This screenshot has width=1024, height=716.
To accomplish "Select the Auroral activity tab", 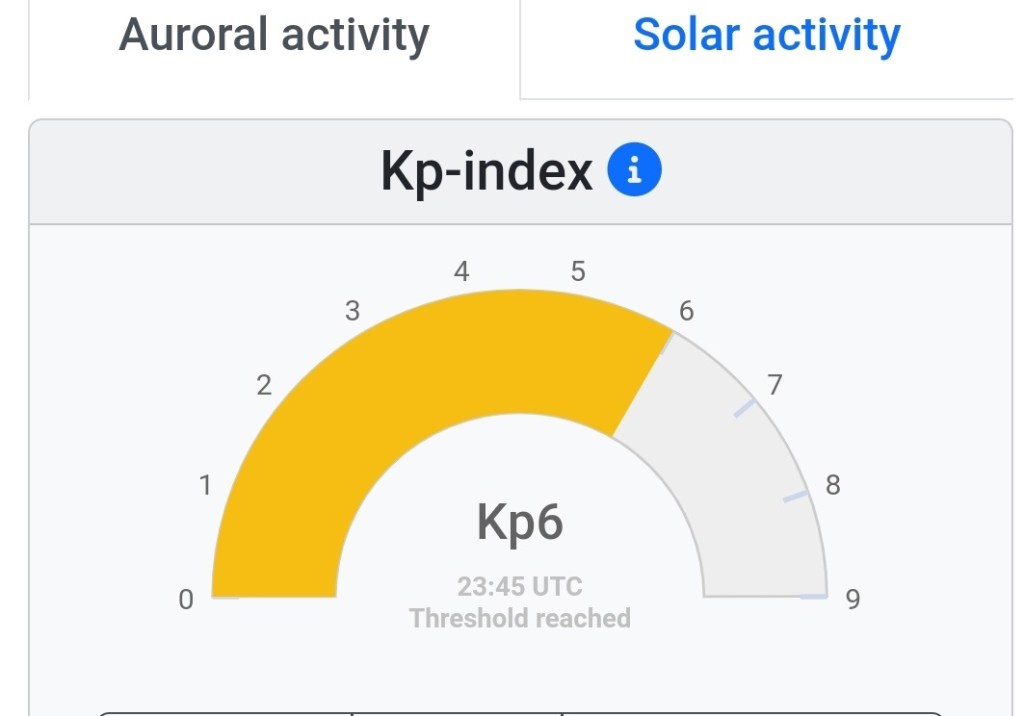I will tap(274, 35).
